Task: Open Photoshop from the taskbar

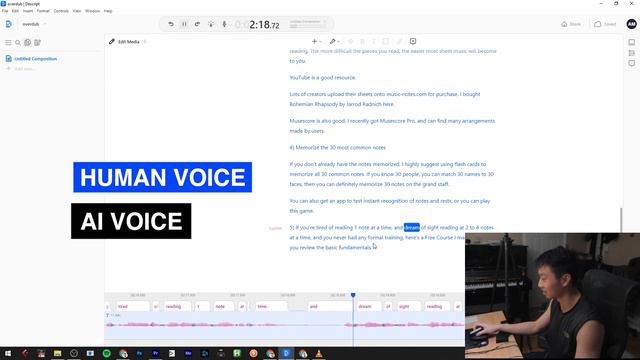Action: [139, 353]
